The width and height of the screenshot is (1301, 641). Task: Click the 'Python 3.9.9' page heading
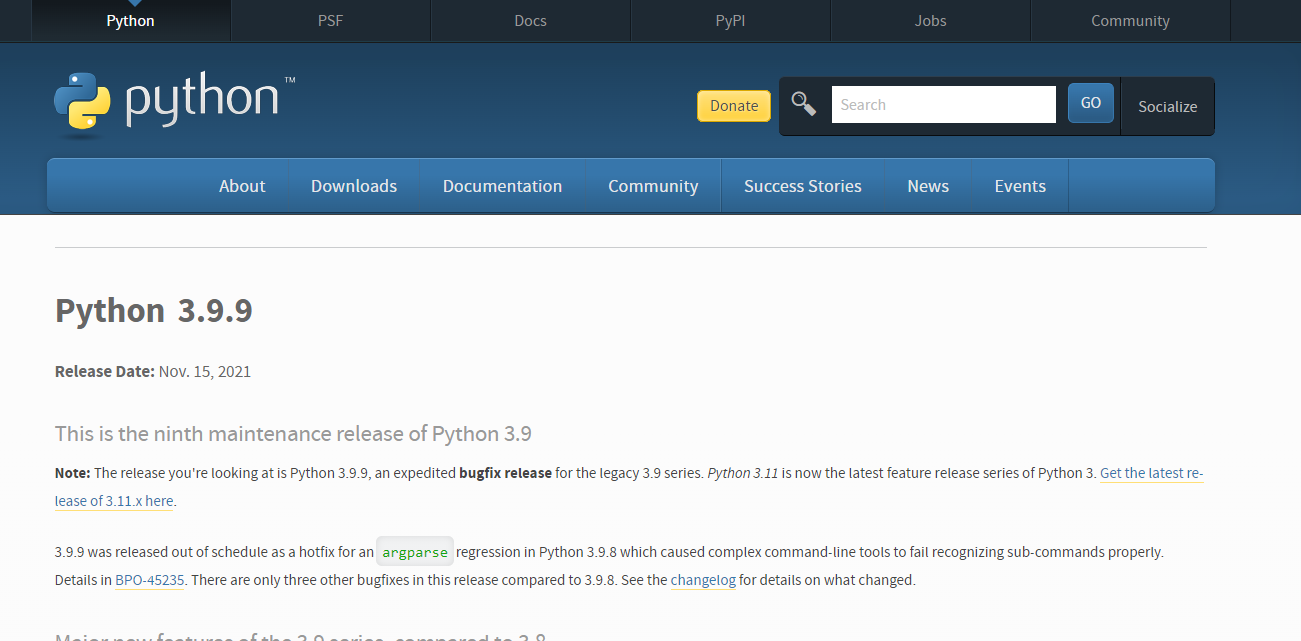click(x=154, y=311)
